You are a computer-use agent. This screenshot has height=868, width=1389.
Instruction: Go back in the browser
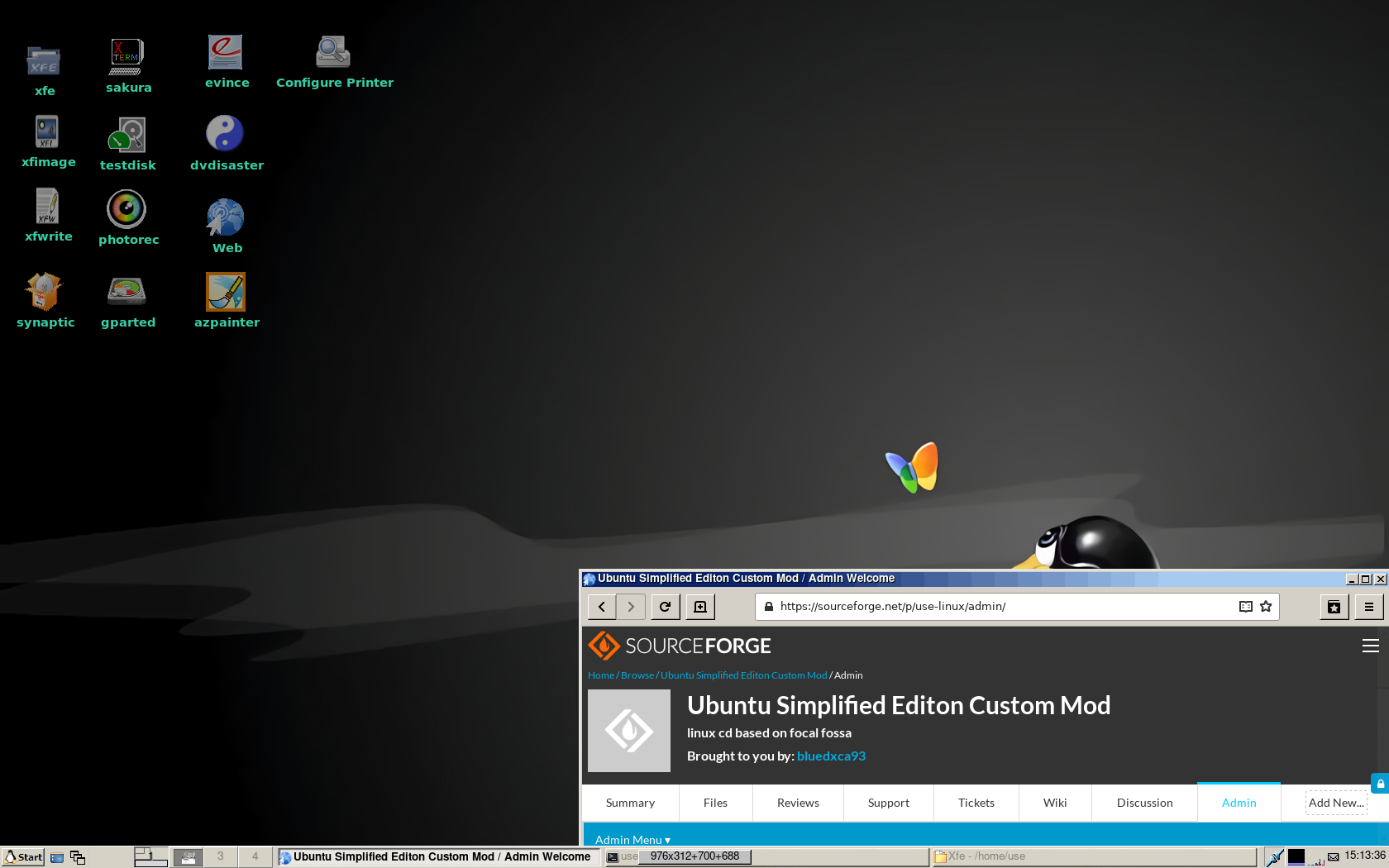click(x=602, y=607)
